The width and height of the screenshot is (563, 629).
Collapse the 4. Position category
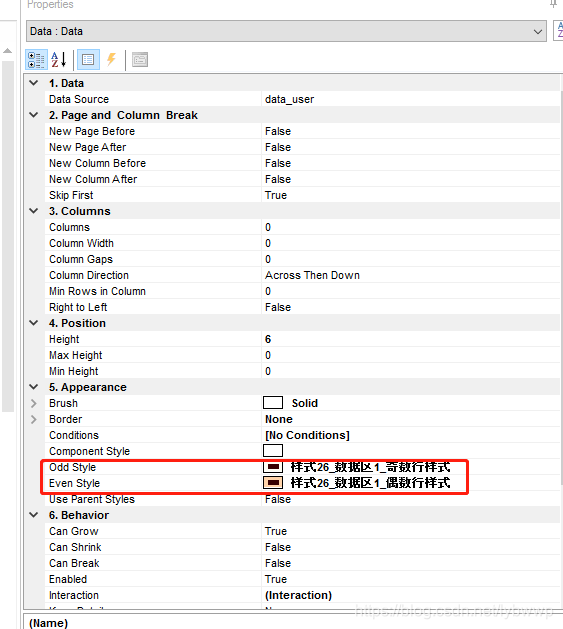[34, 323]
